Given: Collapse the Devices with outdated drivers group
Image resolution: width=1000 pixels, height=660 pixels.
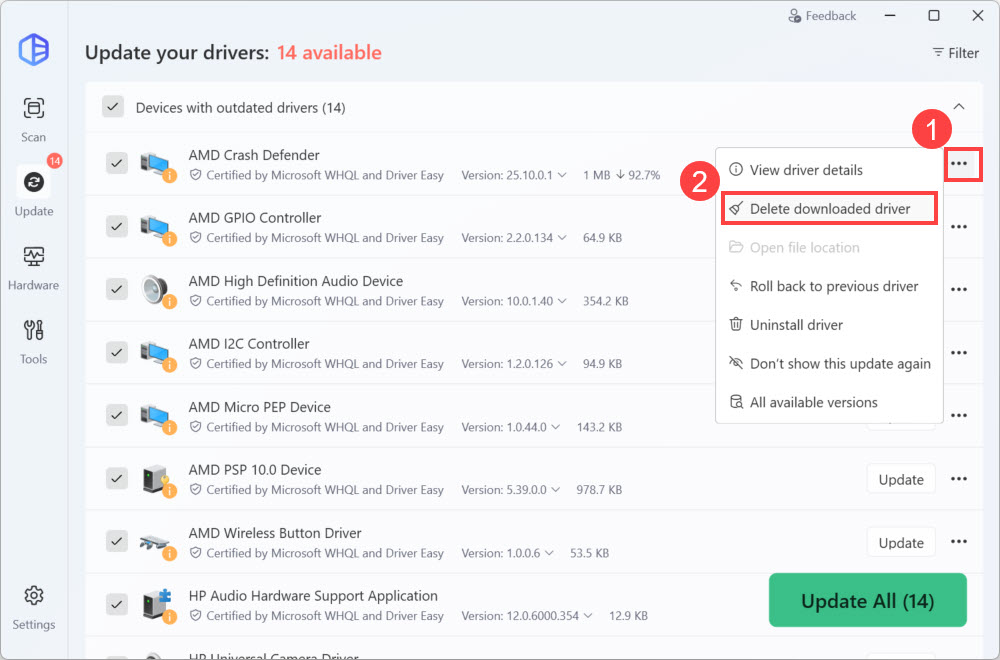Looking at the screenshot, I should click(x=958, y=107).
